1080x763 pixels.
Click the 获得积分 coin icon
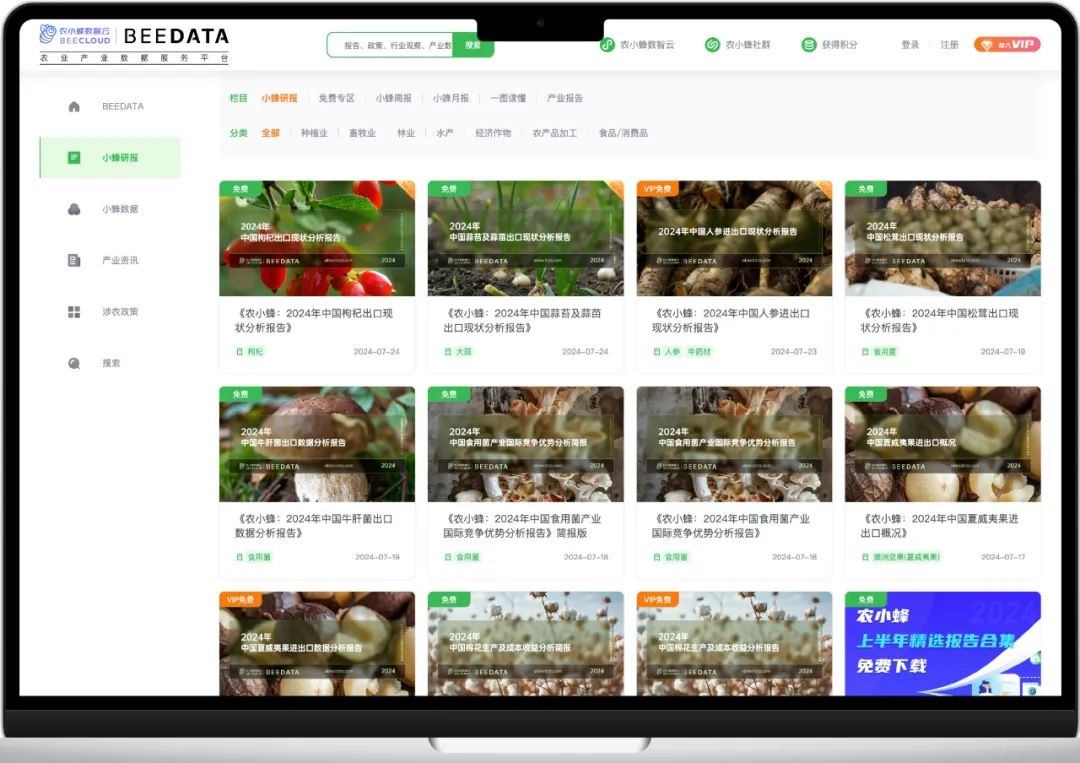[x=809, y=45]
